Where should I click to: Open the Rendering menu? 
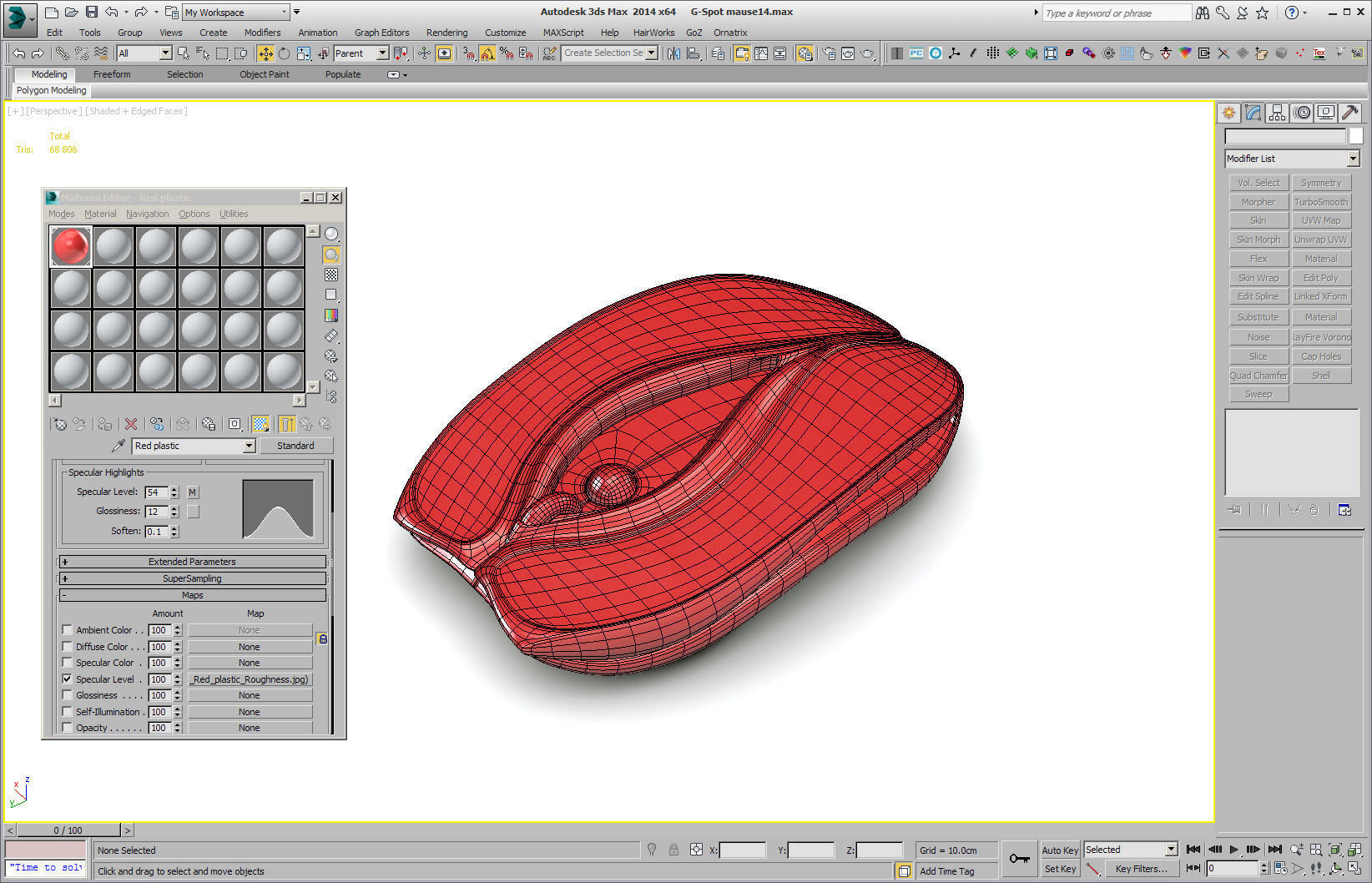(x=446, y=33)
